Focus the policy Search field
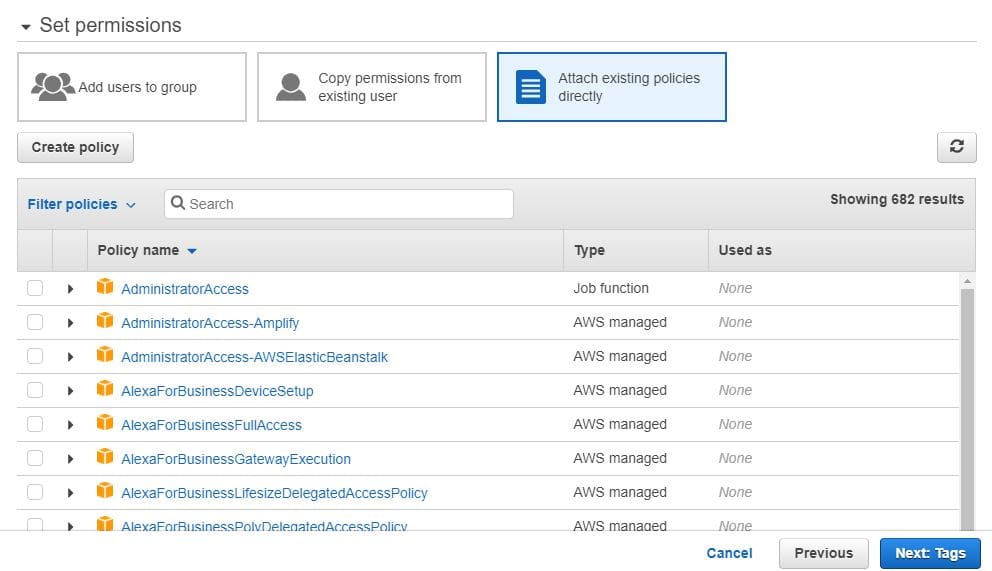The image size is (992, 571). [345, 204]
